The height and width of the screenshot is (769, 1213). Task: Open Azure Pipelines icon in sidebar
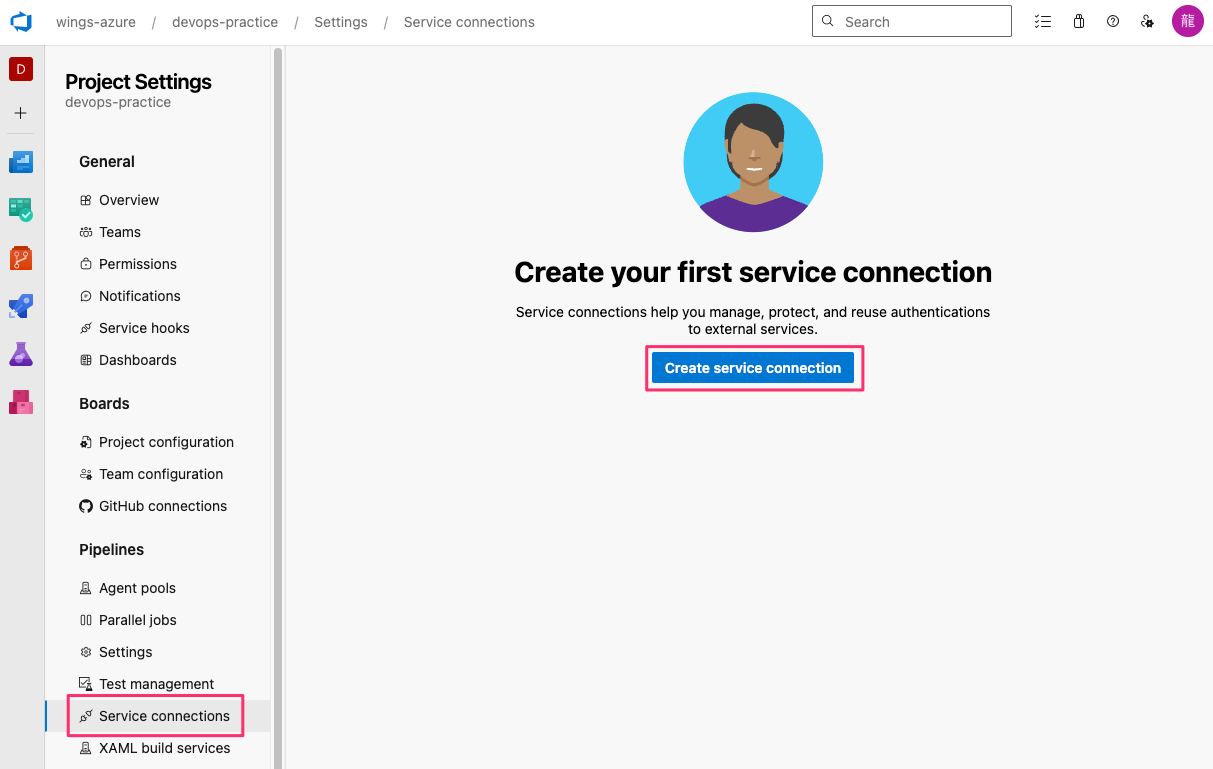21,306
